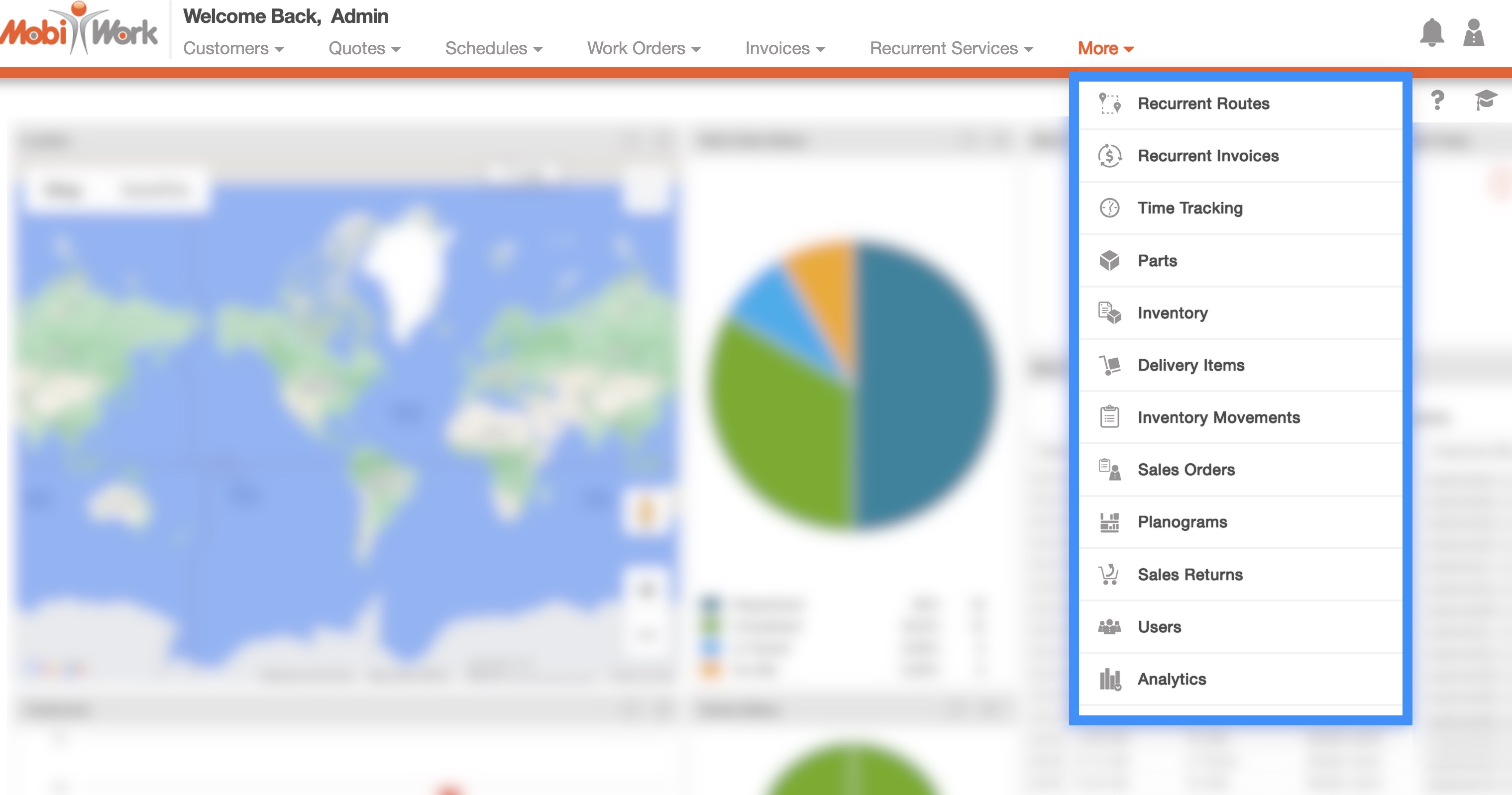This screenshot has height=795, width=1512.
Task: Open the user profile icon
Action: (1473, 33)
